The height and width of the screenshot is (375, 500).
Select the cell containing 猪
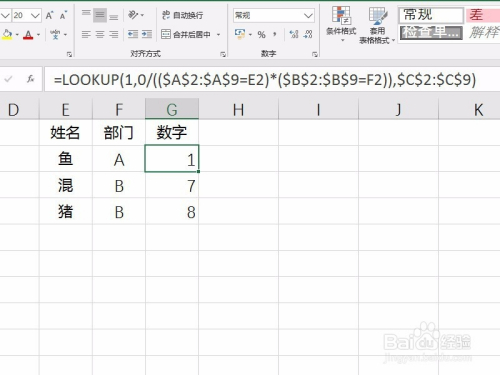(66, 211)
